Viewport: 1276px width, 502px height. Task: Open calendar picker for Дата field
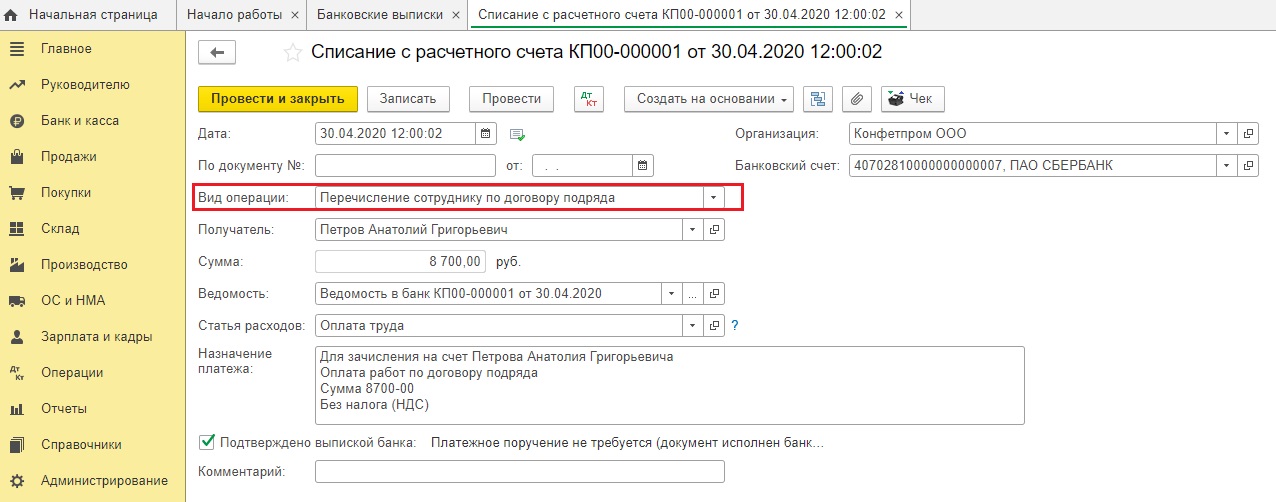(485, 133)
